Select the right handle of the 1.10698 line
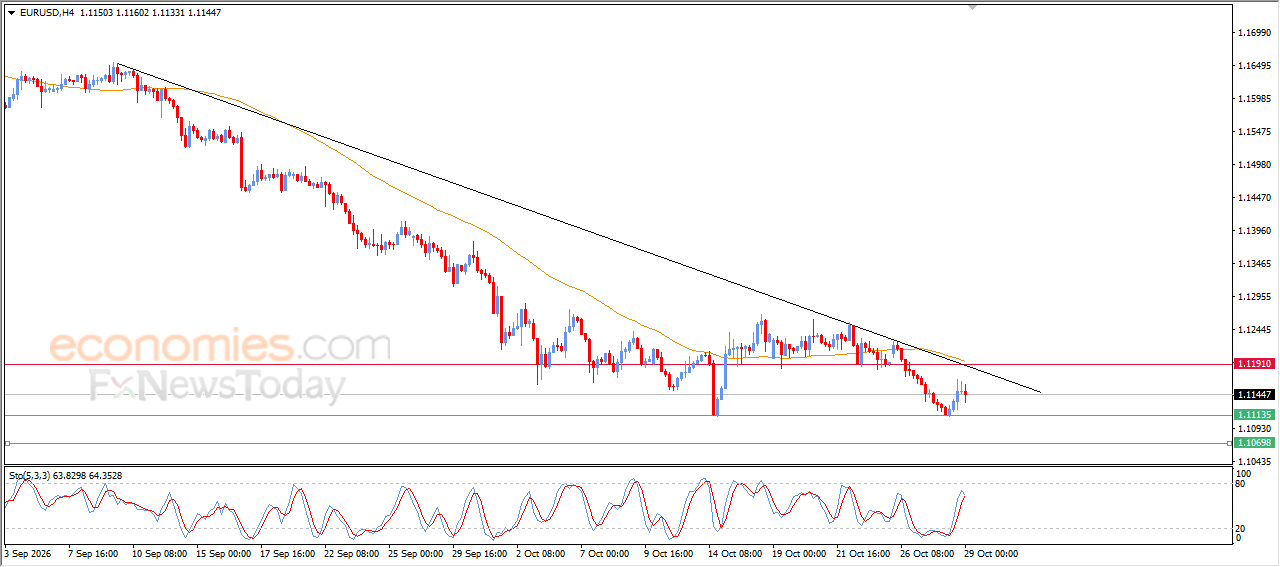 pyautogui.click(x=1229, y=442)
